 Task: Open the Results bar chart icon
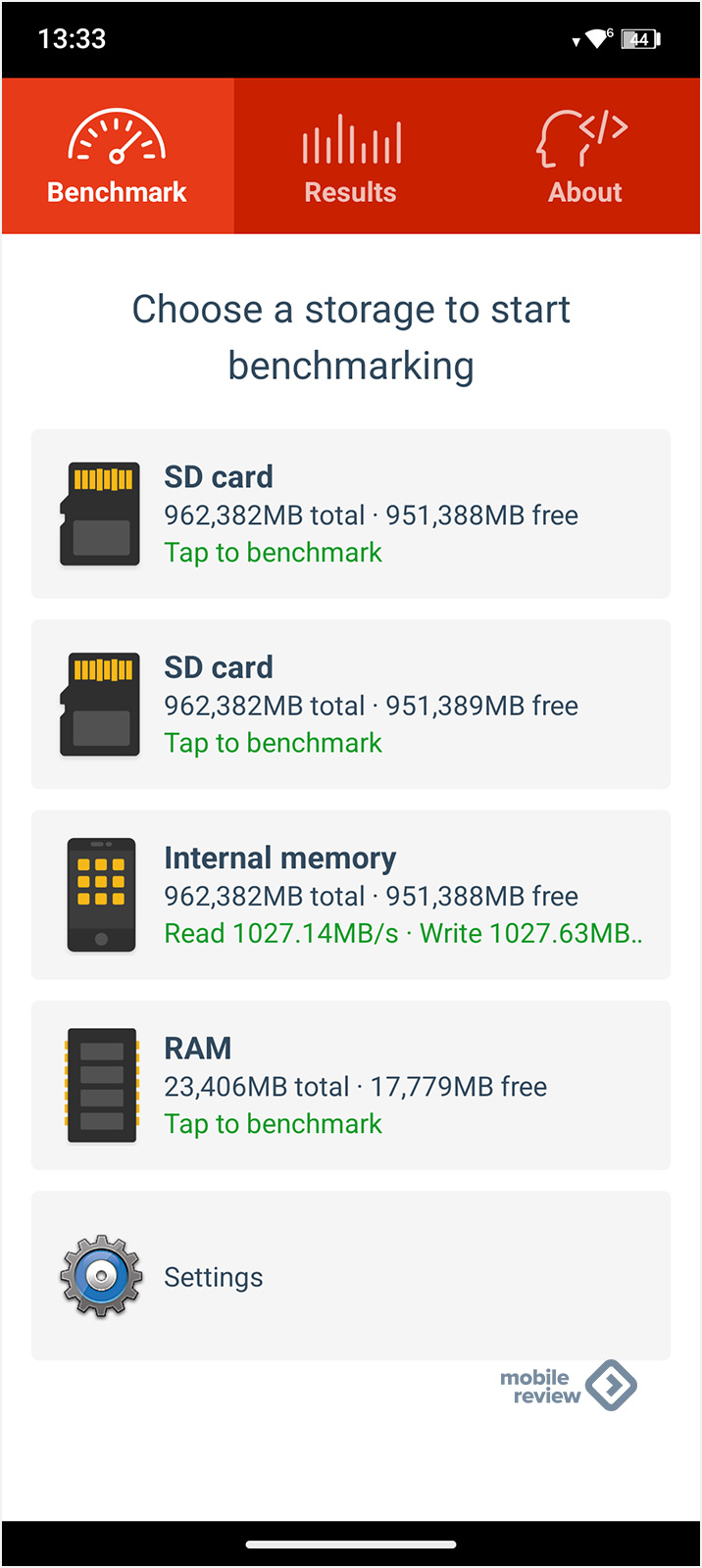click(351, 139)
